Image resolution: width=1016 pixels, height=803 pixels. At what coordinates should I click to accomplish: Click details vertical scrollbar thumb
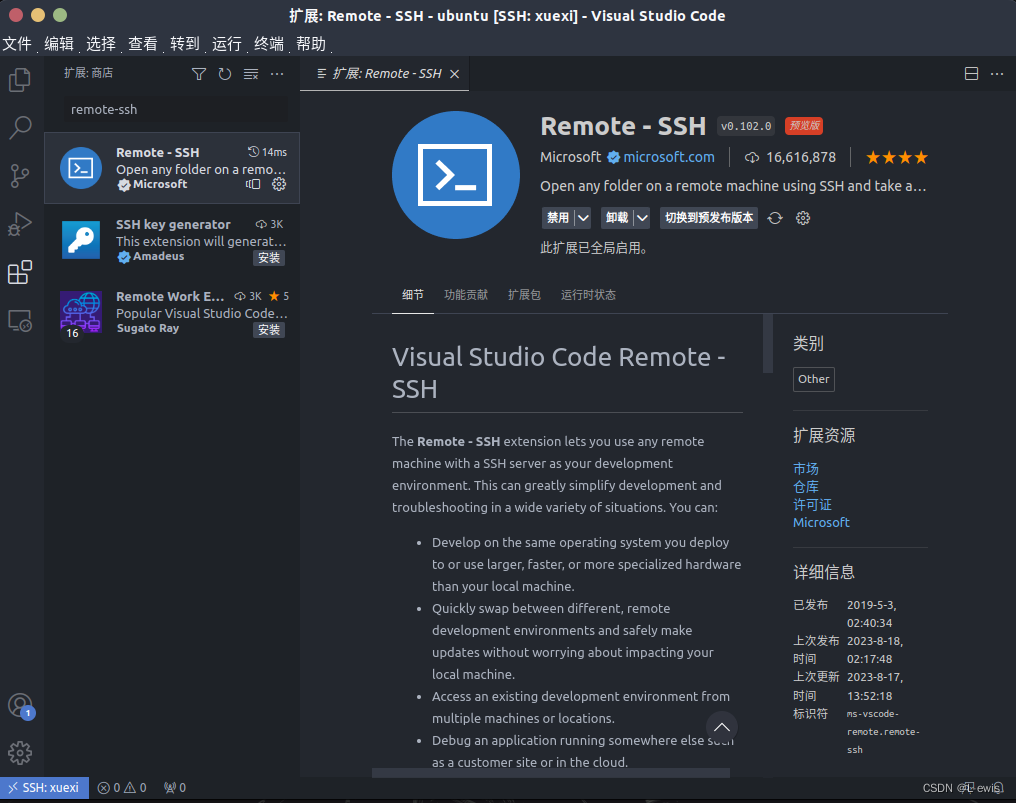pyautogui.click(x=768, y=343)
